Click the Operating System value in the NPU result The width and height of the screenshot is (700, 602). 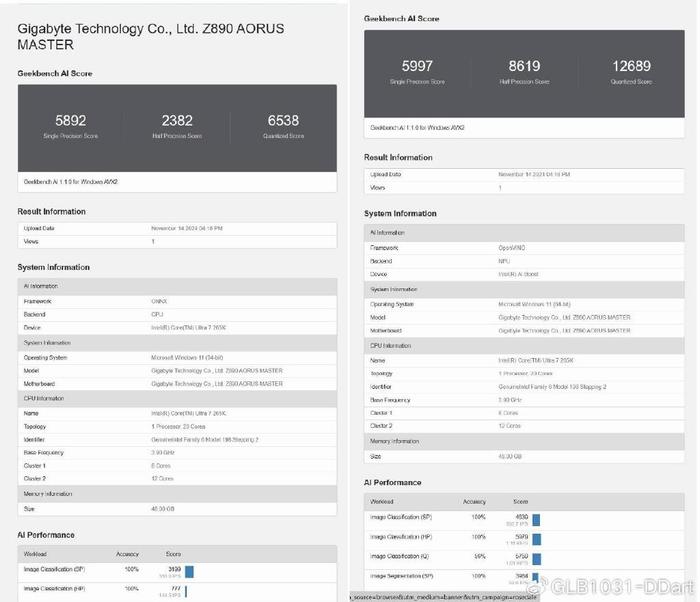coord(534,304)
